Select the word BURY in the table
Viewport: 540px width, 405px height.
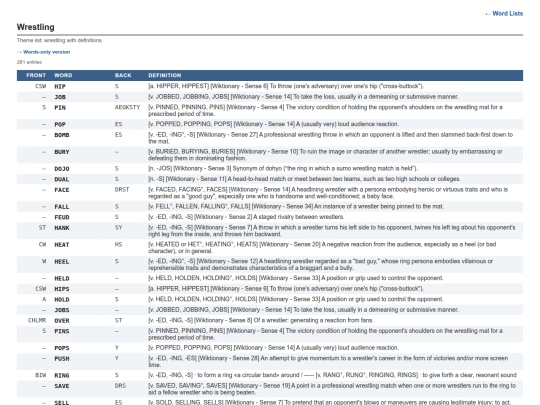pos(62,152)
